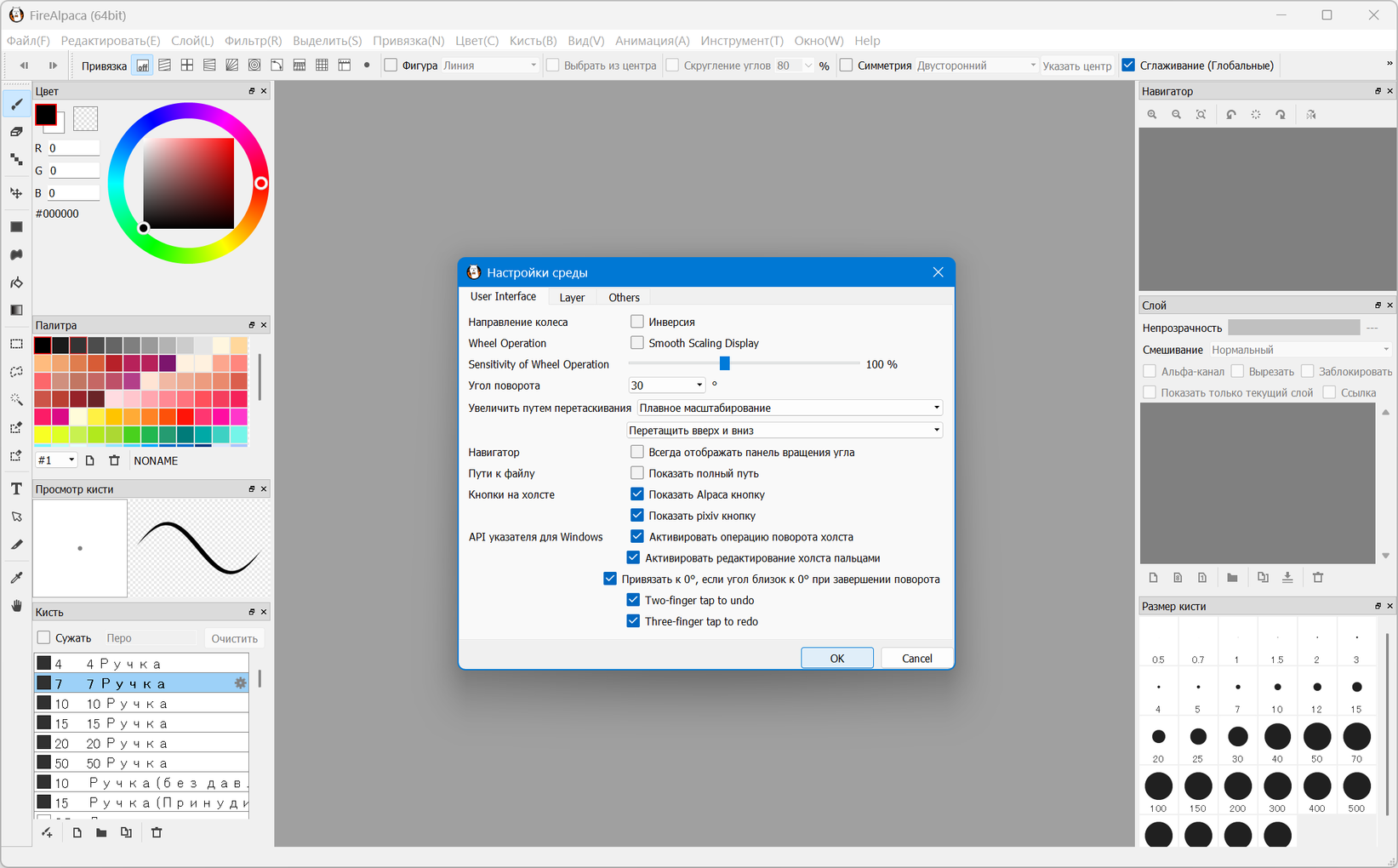Enable Smooth Scaling Display
1398x868 pixels.
click(636, 343)
